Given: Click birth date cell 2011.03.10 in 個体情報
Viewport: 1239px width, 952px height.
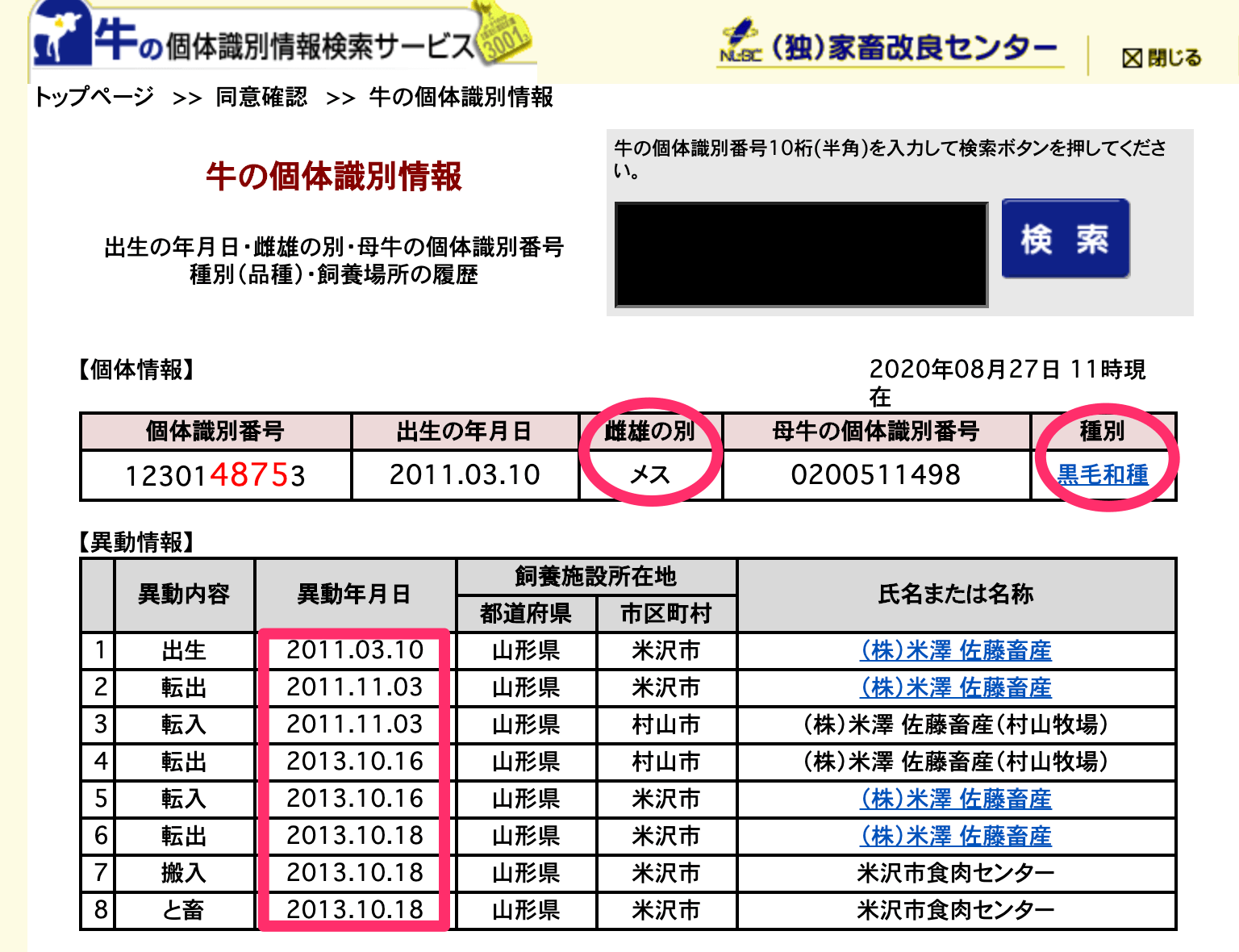Looking at the screenshot, I should click(465, 474).
